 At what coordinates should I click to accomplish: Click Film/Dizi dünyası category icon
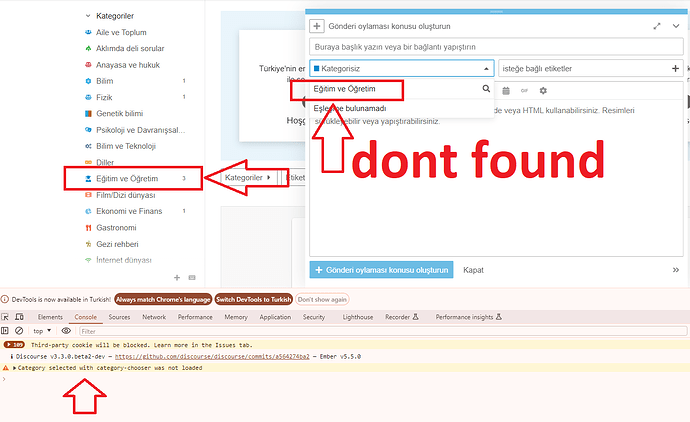(x=88, y=195)
